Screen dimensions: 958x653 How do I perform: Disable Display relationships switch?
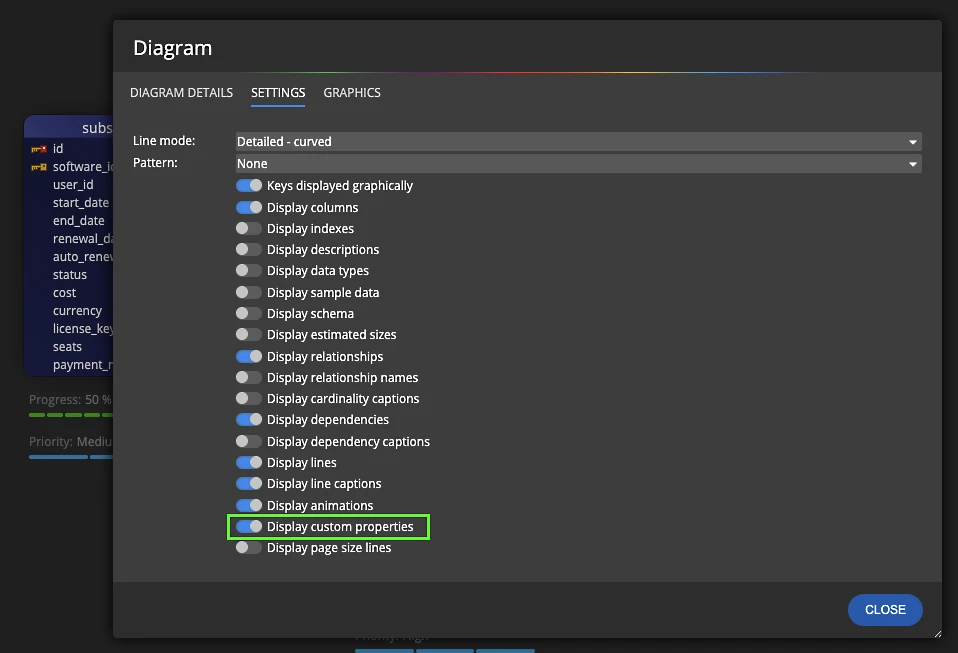point(249,357)
